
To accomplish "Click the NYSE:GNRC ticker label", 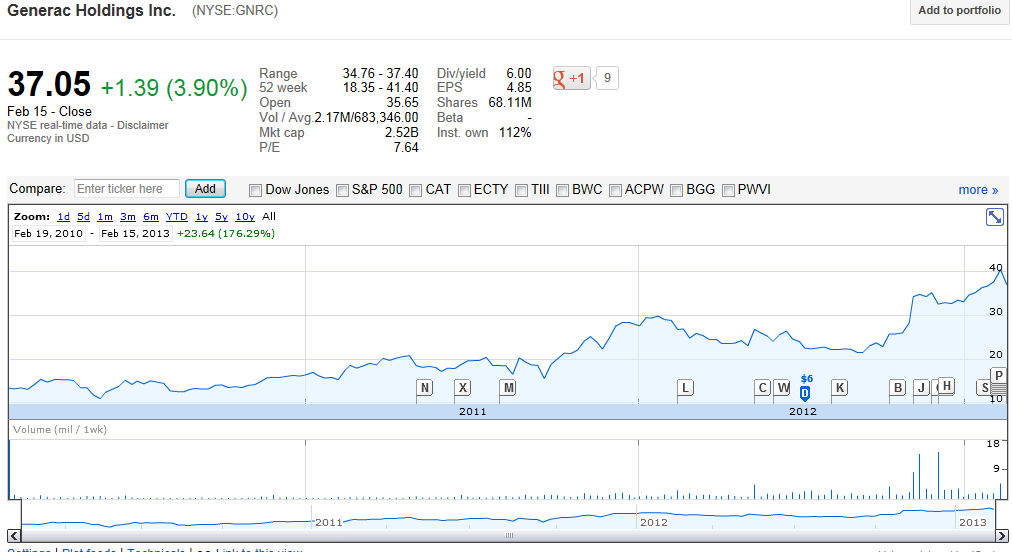I will [x=235, y=11].
